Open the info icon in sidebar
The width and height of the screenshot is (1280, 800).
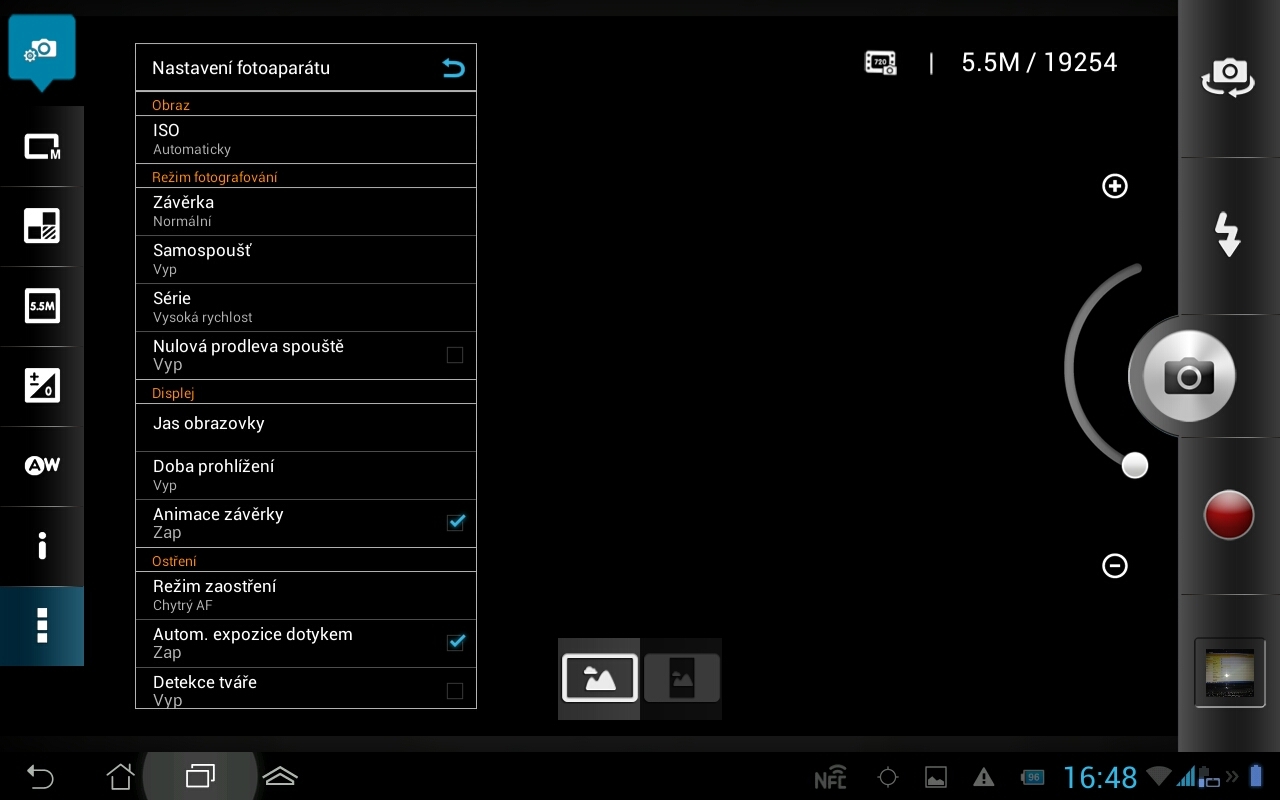coord(41,546)
